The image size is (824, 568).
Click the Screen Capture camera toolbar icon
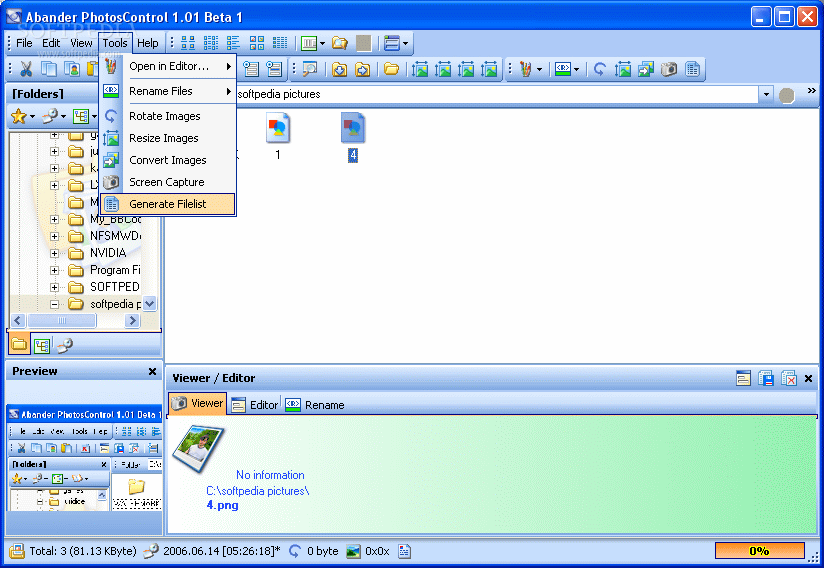coord(669,69)
